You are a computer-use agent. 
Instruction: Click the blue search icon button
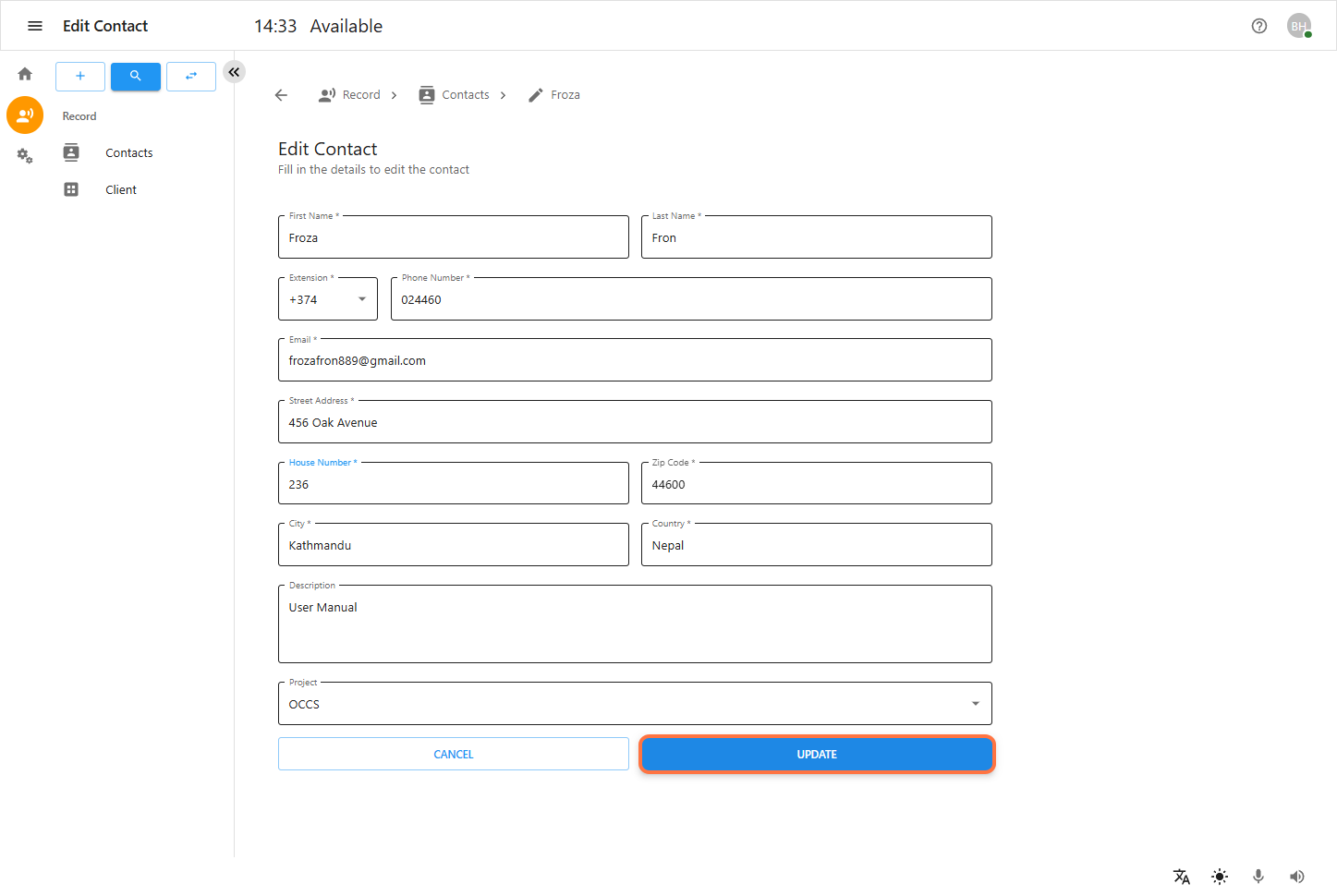(x=136, y=76)
